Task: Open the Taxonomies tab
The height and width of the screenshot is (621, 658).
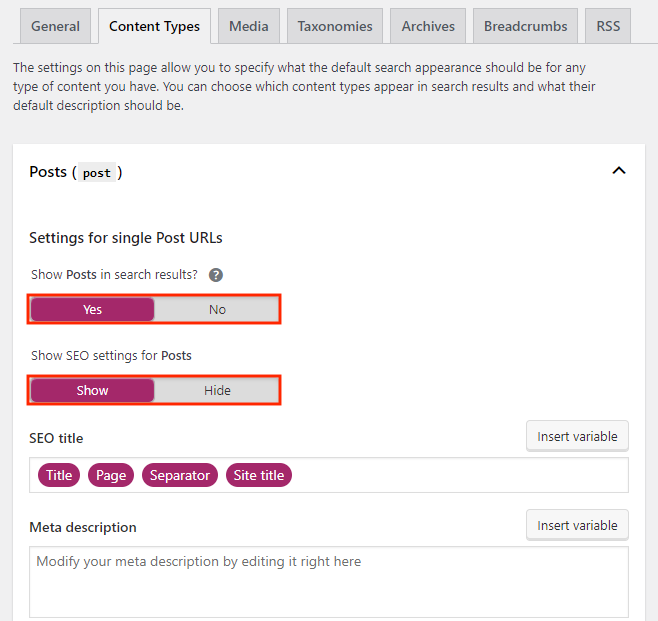Action: point(334,26)
